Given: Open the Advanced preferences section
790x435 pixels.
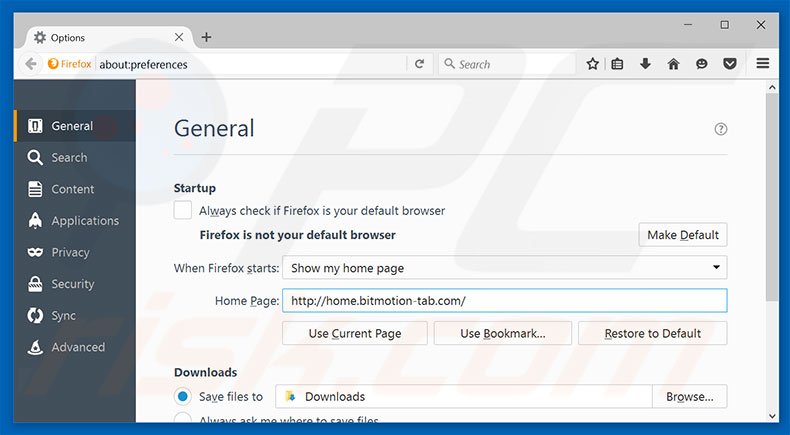Looking at the screenshot, I should click(78, 347).
